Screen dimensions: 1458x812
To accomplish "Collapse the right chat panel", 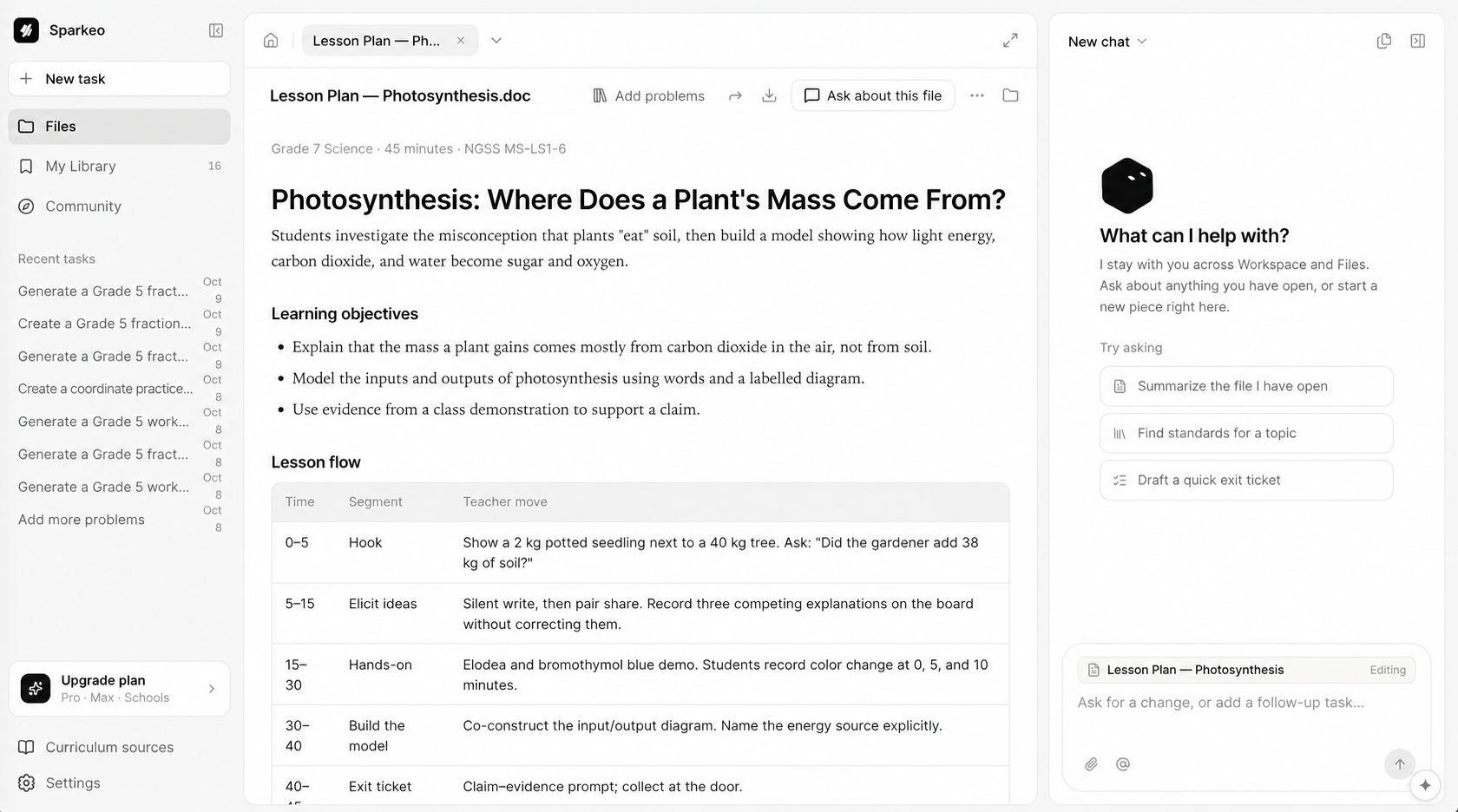I will [1418, 41].
